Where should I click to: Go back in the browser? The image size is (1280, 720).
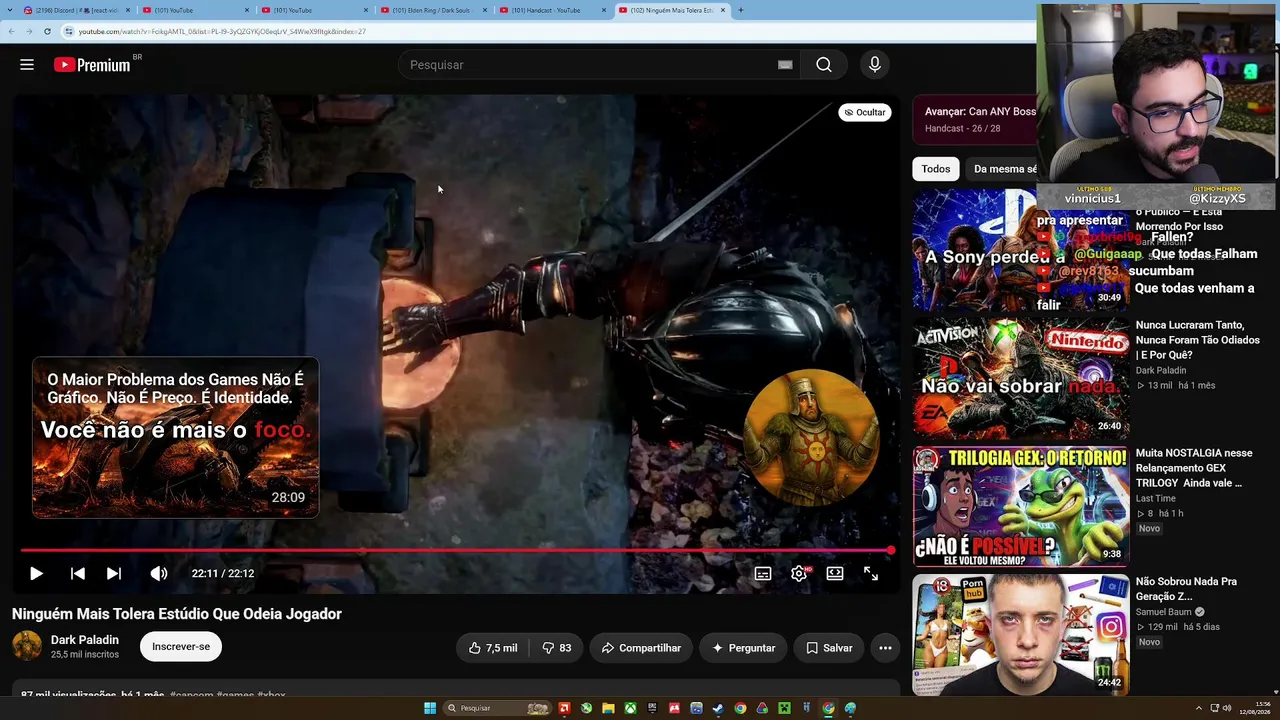click(11, 31)
